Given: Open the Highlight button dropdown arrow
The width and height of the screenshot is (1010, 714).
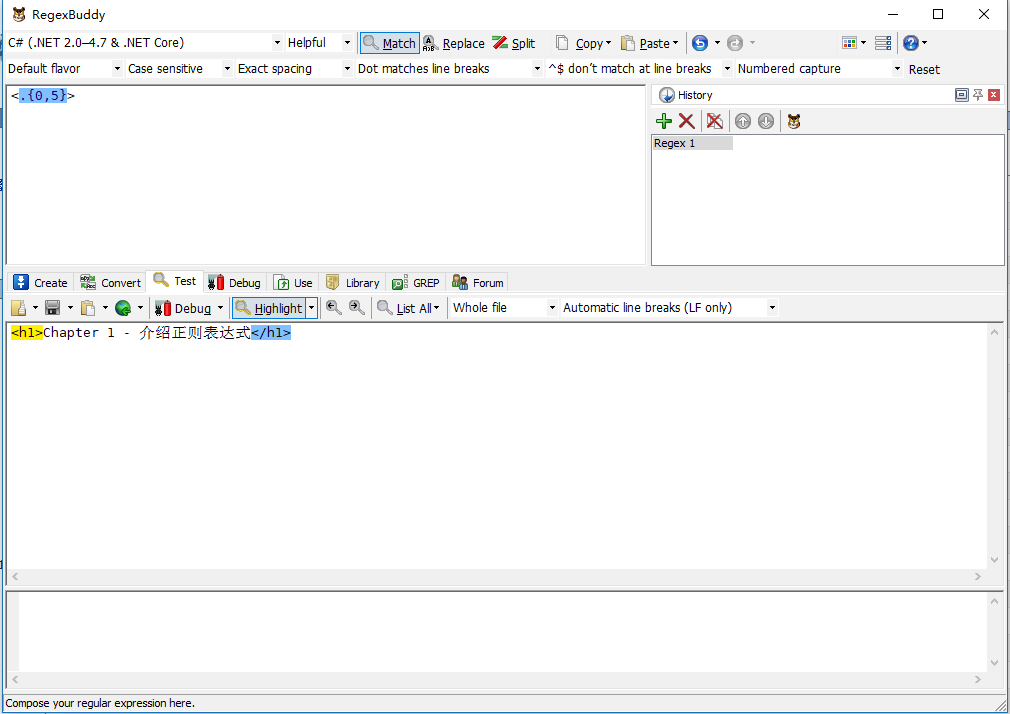Looking at the screenshot, I should tap(311, 308).
